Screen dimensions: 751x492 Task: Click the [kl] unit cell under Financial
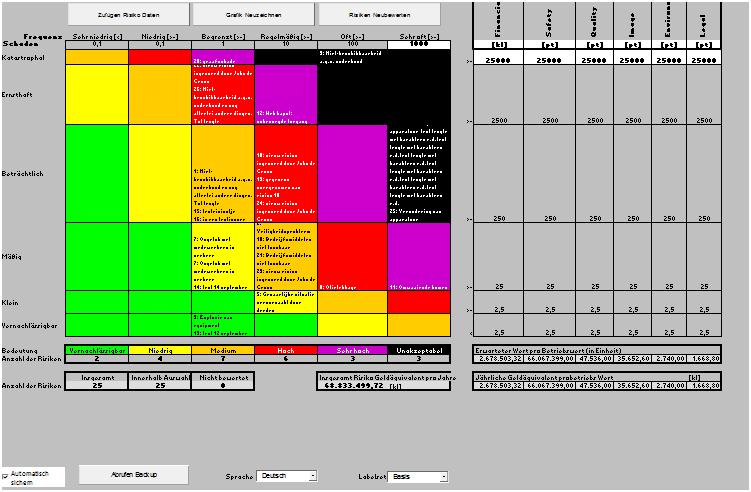[x=499, y=45]
